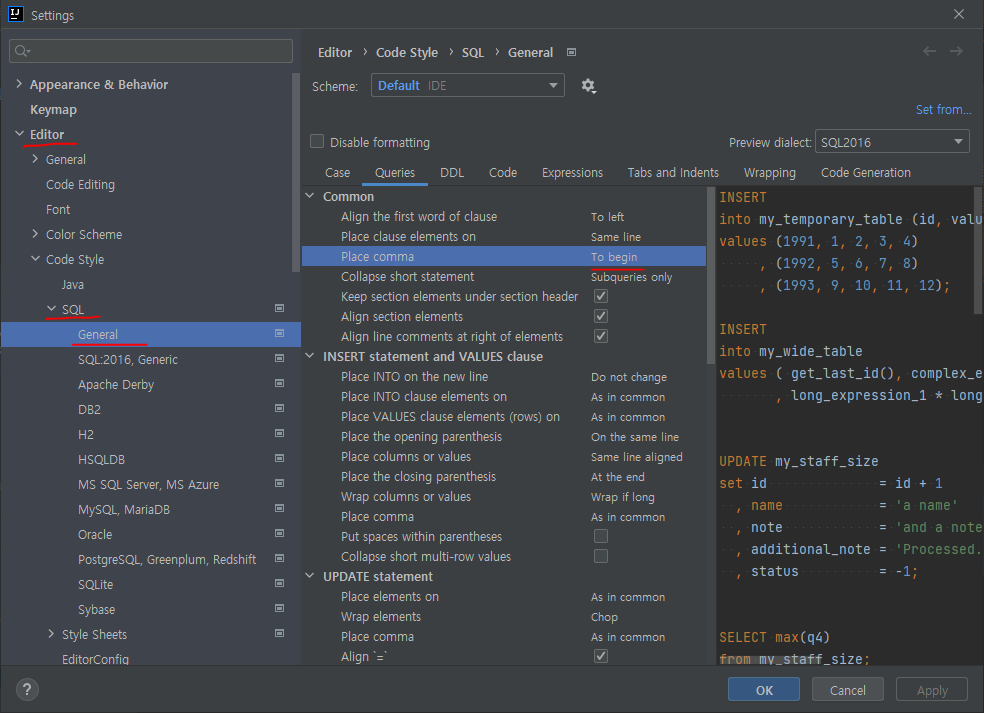Expand the Style Sheets node
984x713 pixels.
pyautogui.click(x=51, y=634)
